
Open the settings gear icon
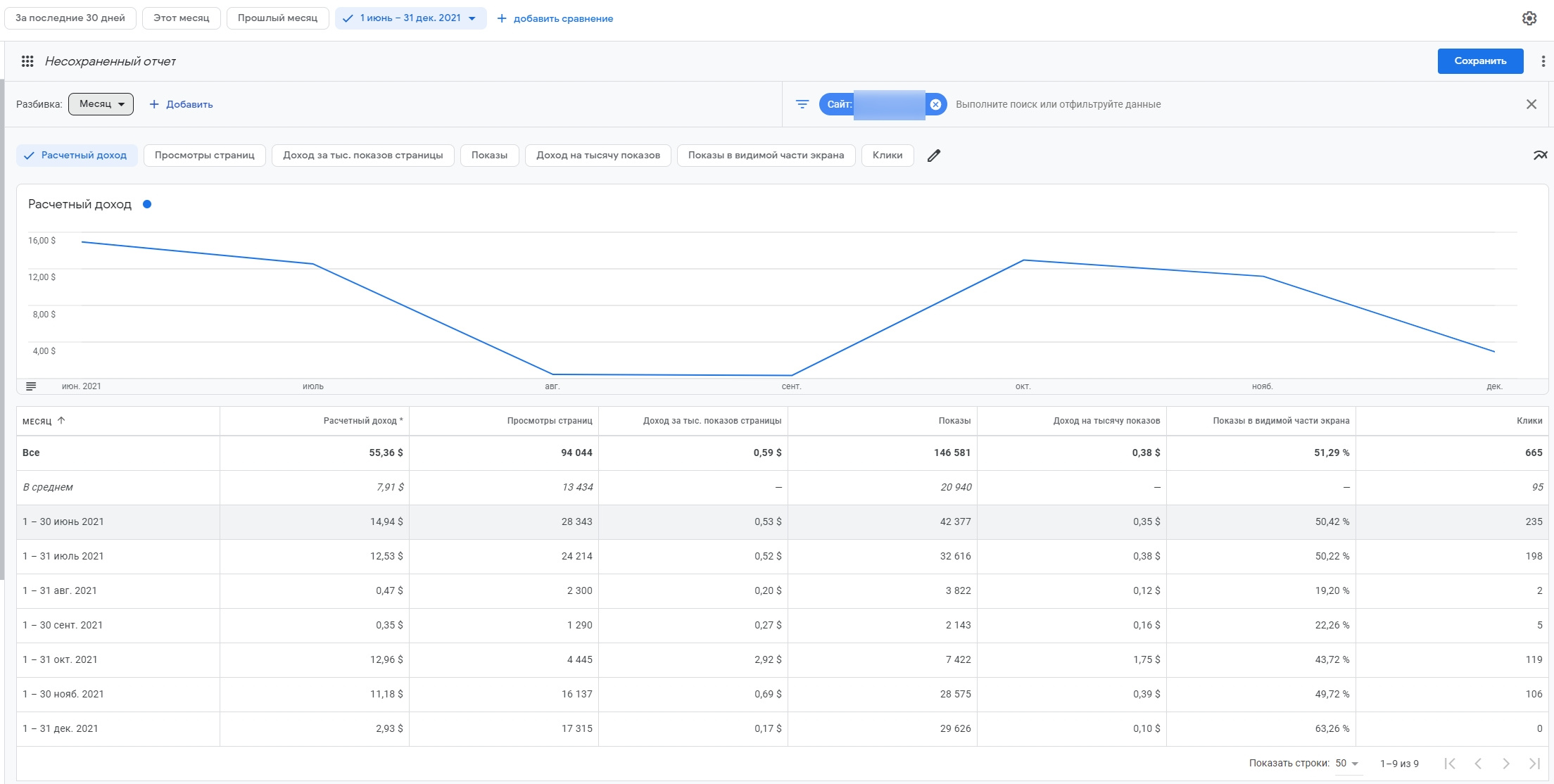tap(1529, 19)
